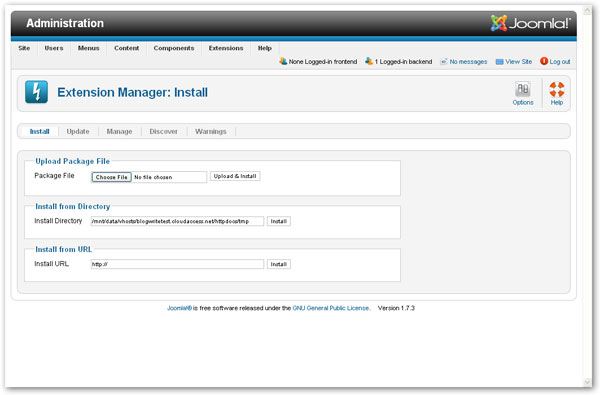Screen dimensions: 600x395
Task: Click the Choose File button
Action: 112,177
